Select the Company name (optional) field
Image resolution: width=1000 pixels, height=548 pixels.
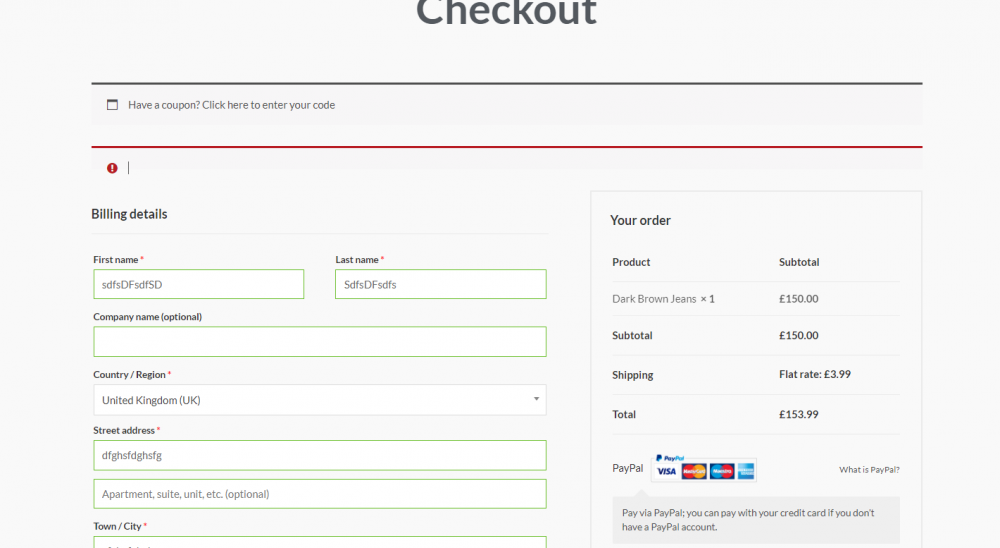(320, 342)
